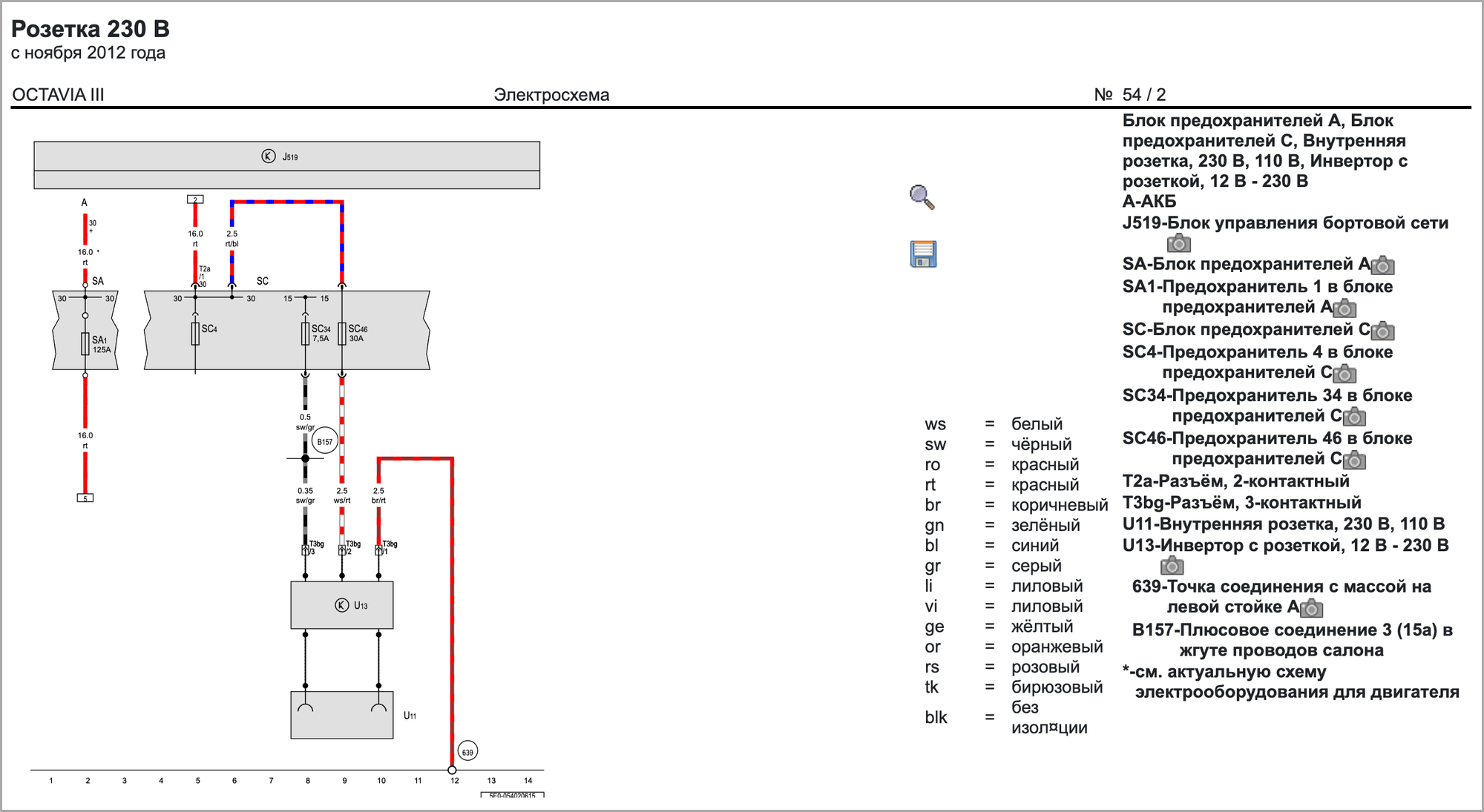1484x812 pixels.
Task: Click the T3bg/3 connector pin
Action: coord(305,550)
